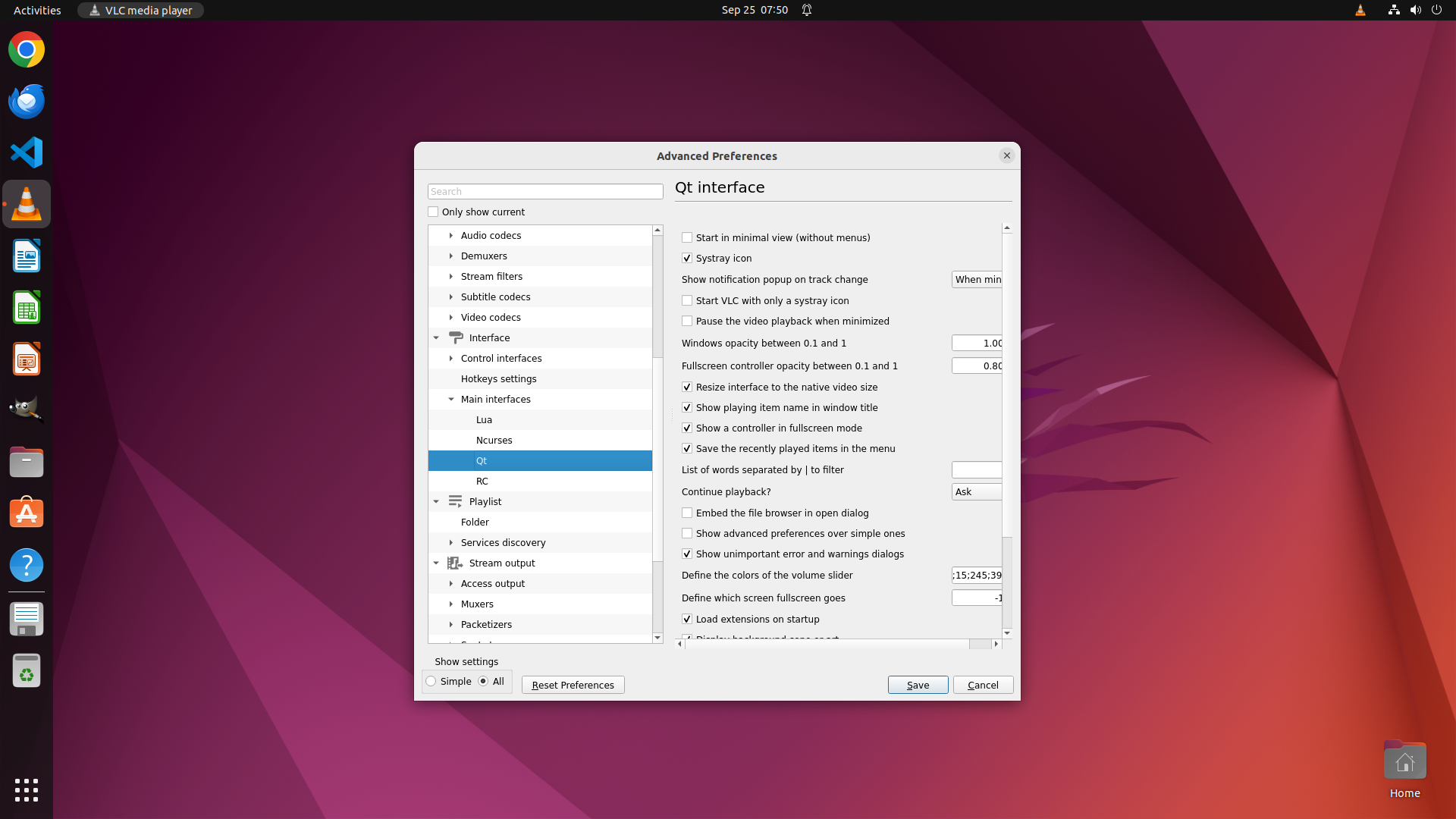The height and width of the screenshot is (819, 1456).
Task: Select the Ncurses interface entry
Action: point(494,440)
